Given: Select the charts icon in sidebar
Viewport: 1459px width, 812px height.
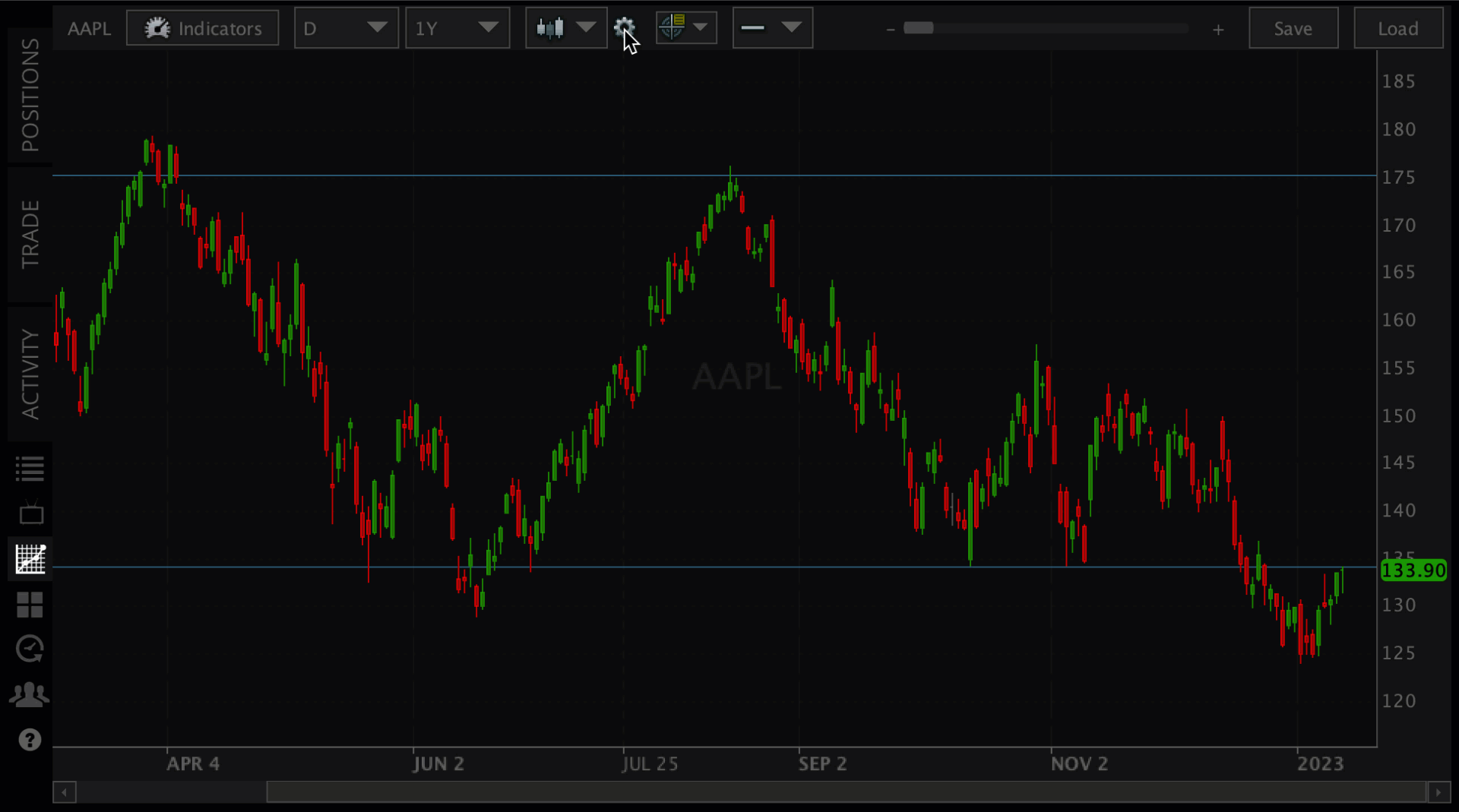Looking at the screenshot, I should (30, 560).
